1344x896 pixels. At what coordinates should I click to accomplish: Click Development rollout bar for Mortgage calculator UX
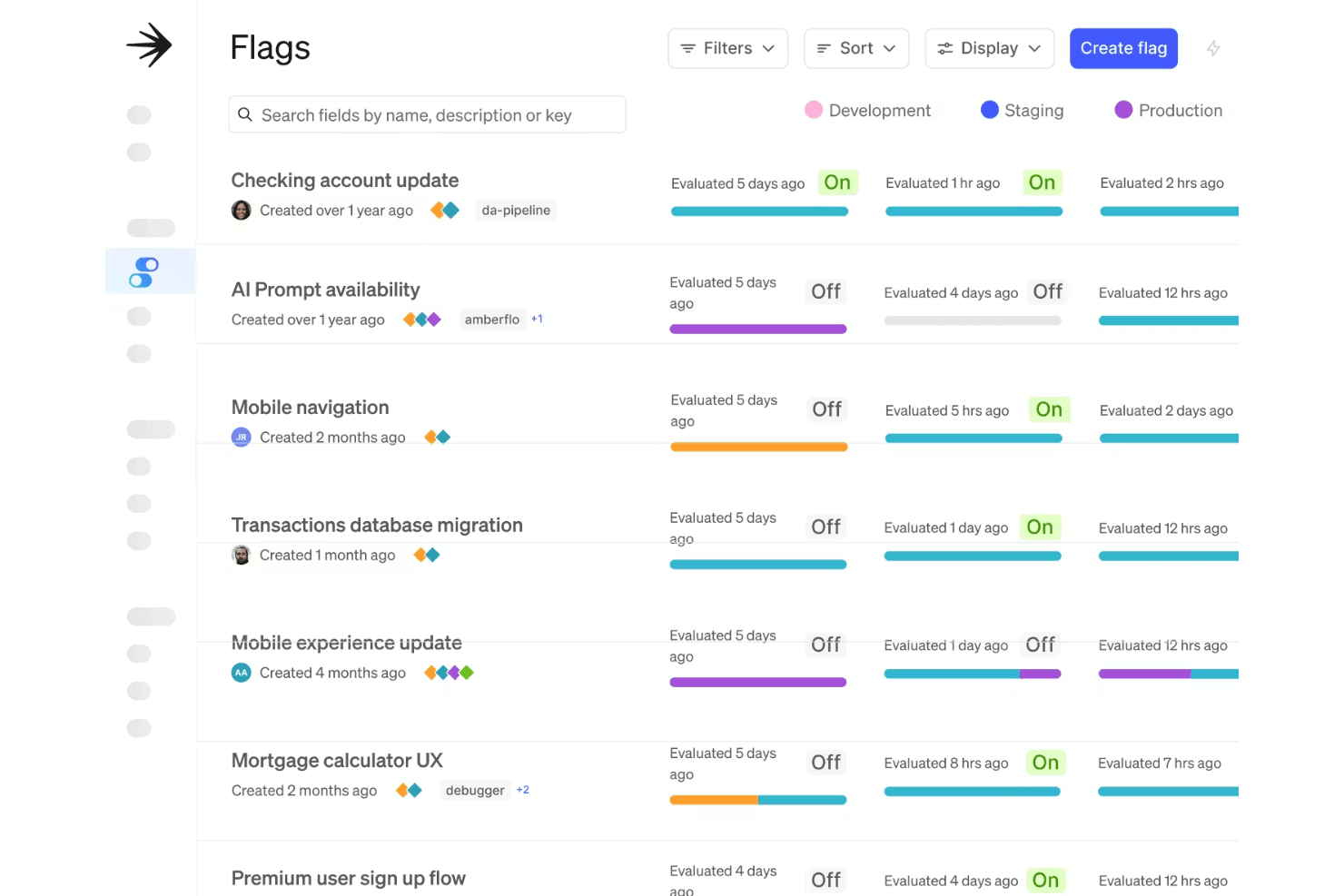coord(758,800)
